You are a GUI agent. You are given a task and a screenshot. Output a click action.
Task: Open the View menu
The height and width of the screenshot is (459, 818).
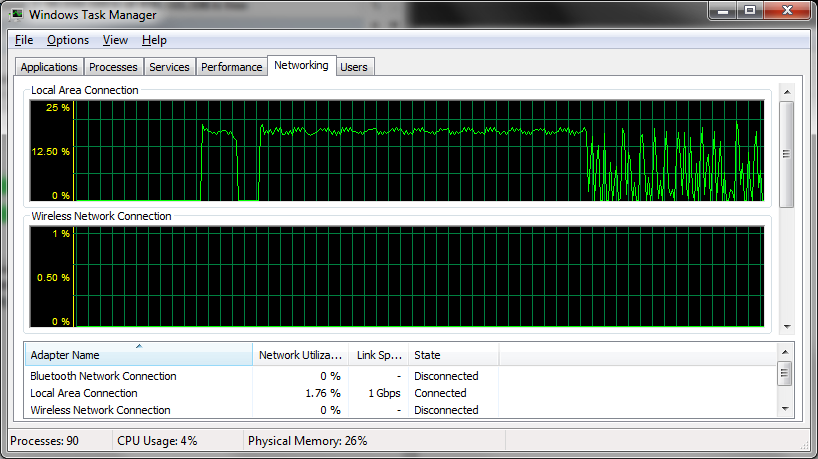coord(115,40)
